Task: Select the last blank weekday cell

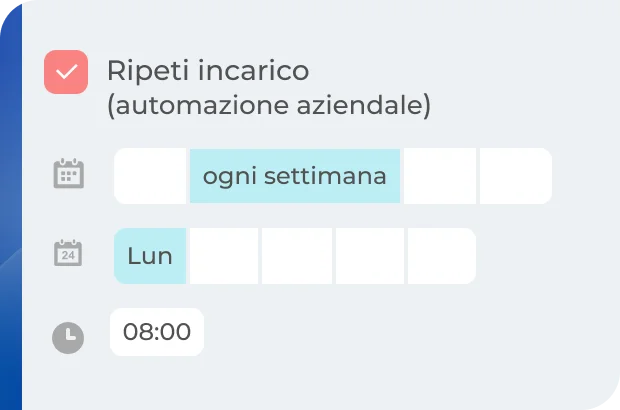Action: (x=441, y=256)
